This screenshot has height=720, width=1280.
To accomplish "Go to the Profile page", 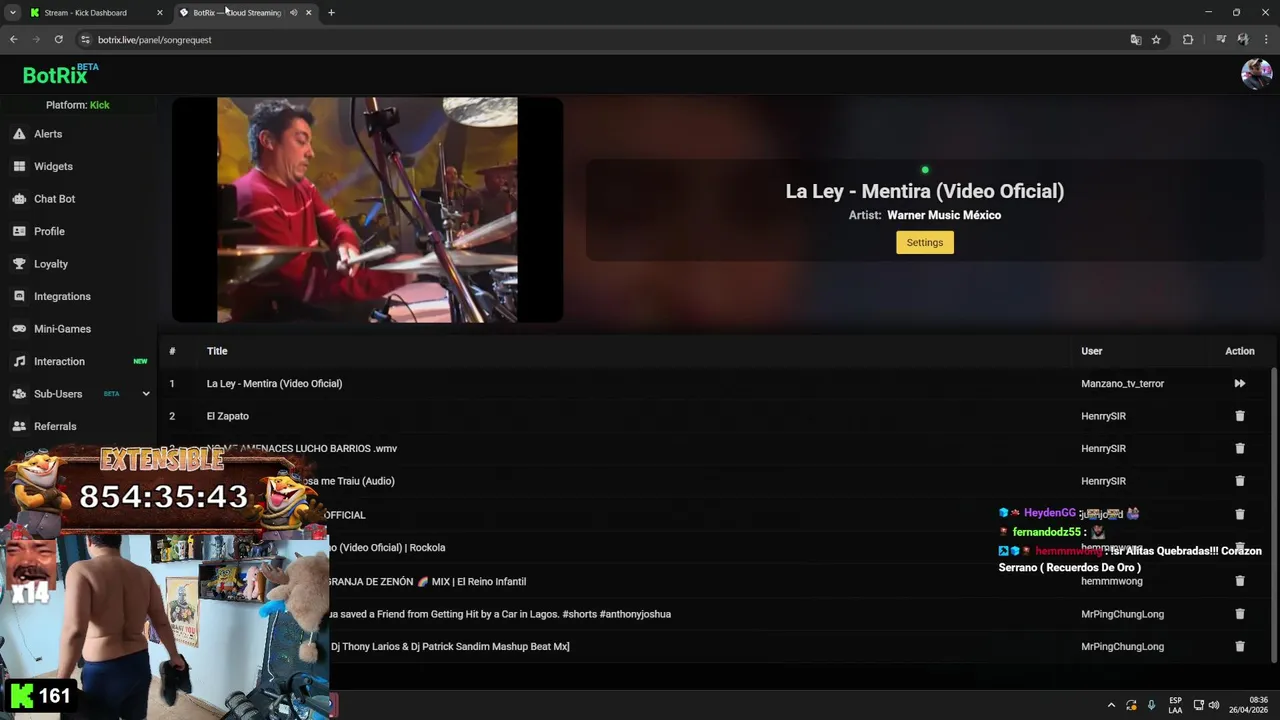I will 49,232.
